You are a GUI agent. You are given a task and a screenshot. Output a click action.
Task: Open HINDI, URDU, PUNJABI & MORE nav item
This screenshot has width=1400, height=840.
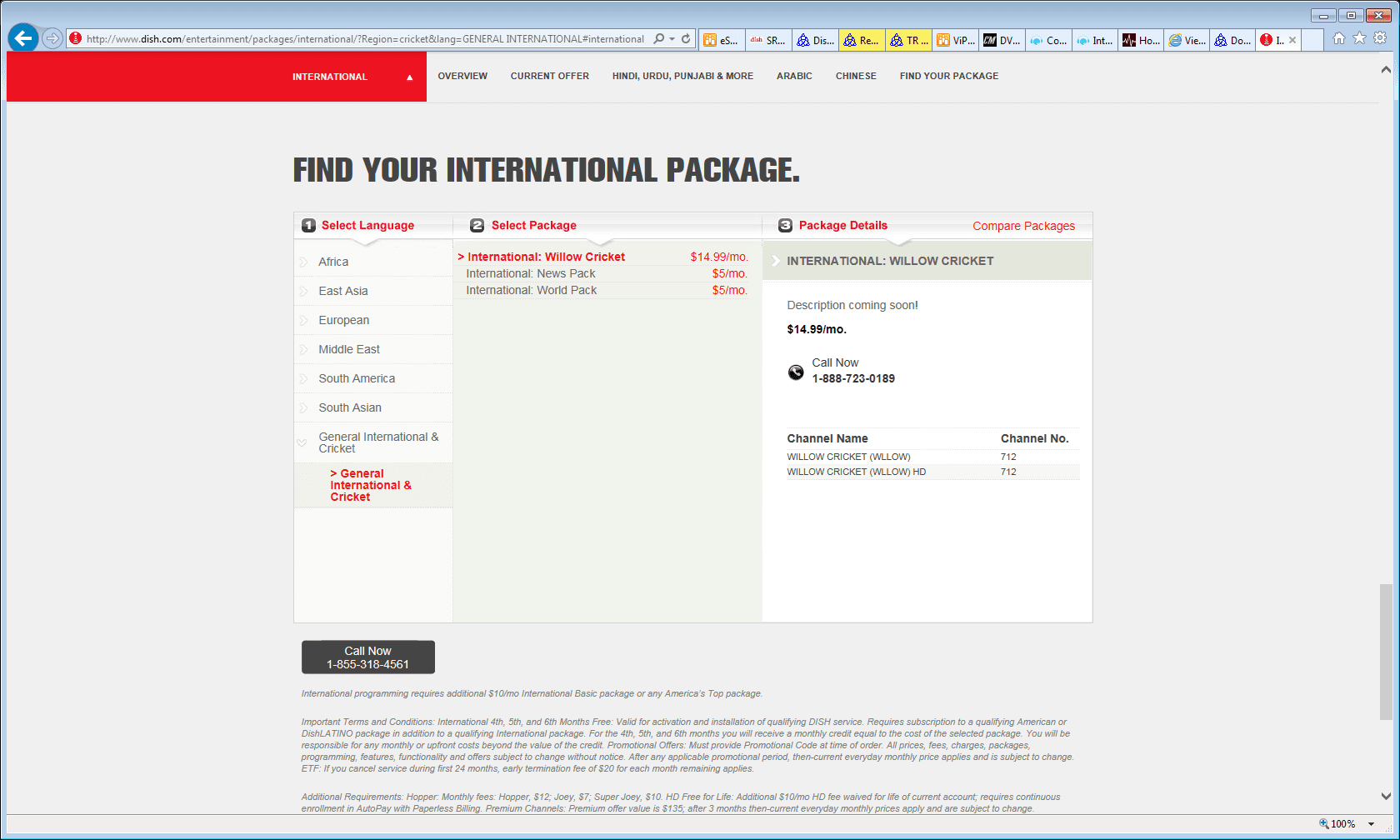[x=682, y=76]
